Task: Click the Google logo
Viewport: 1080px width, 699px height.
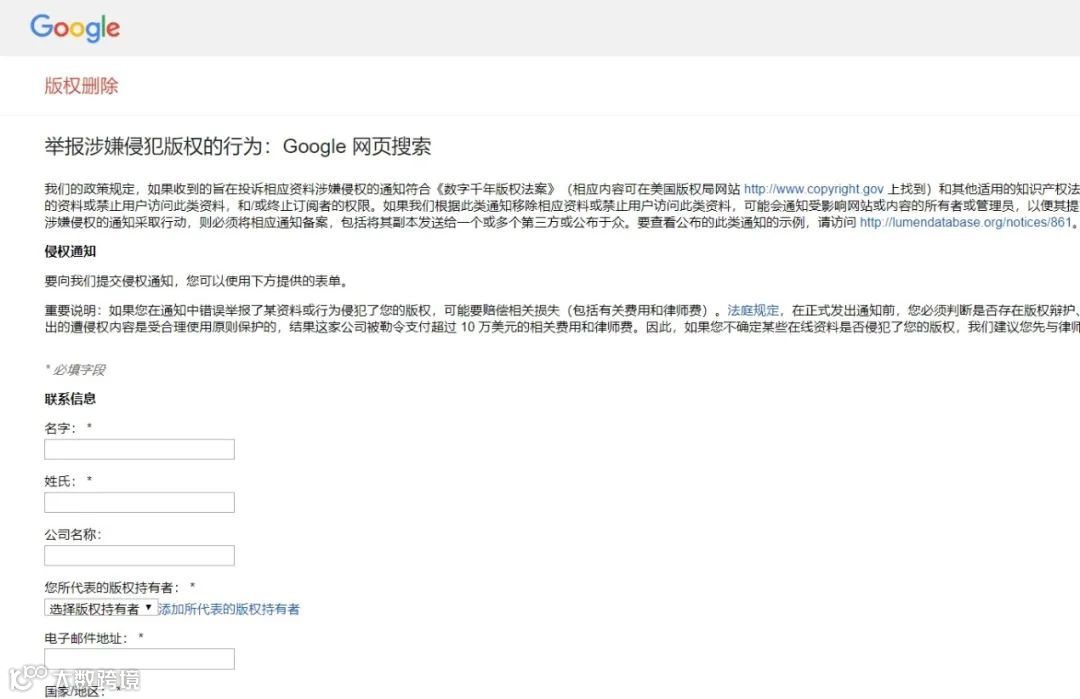Action: tap(75, 28)
